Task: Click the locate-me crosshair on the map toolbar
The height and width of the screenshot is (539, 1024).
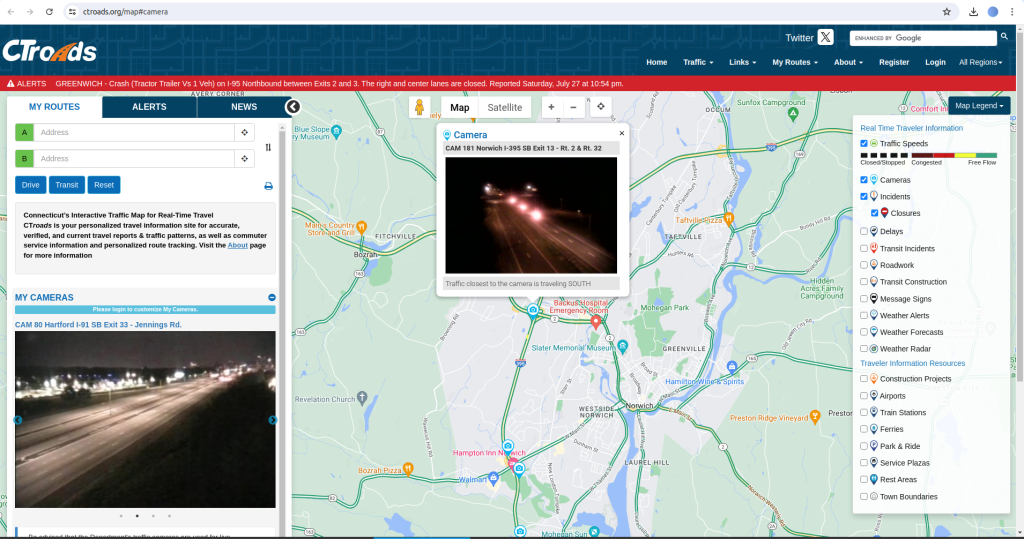Action: 601,107
